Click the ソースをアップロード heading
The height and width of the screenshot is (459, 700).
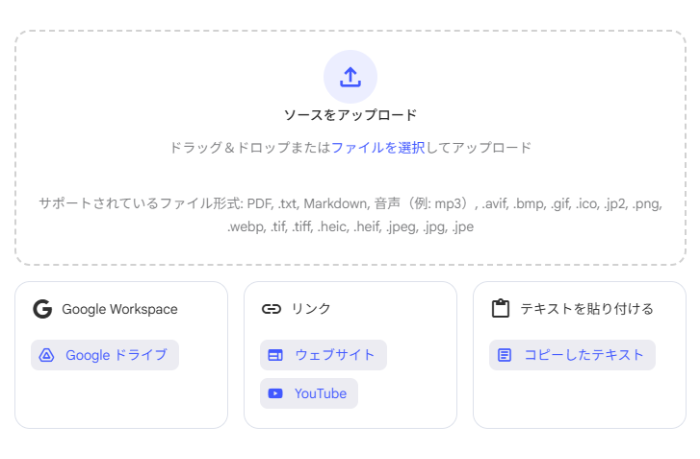(350, 115)
